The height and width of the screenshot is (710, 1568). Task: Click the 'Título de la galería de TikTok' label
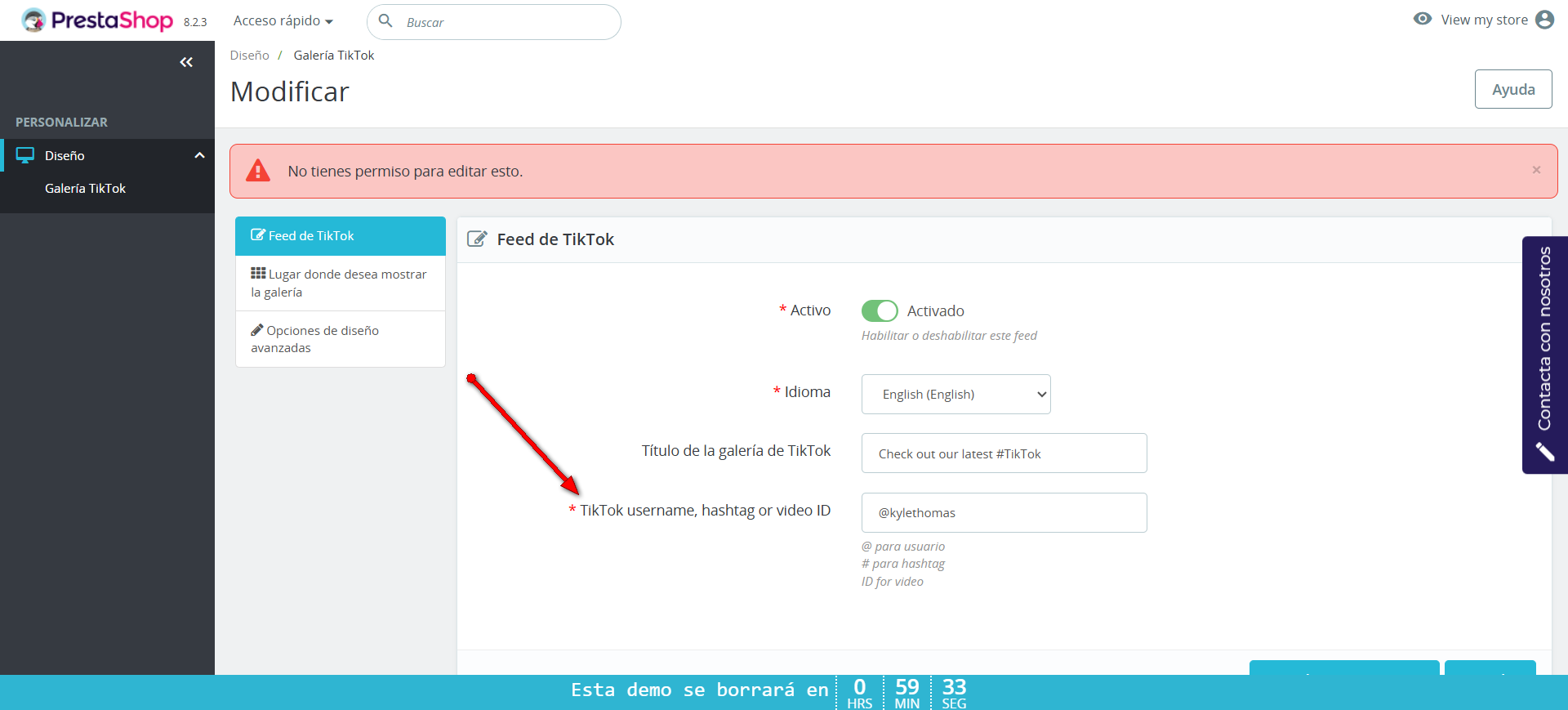(736, 451)
